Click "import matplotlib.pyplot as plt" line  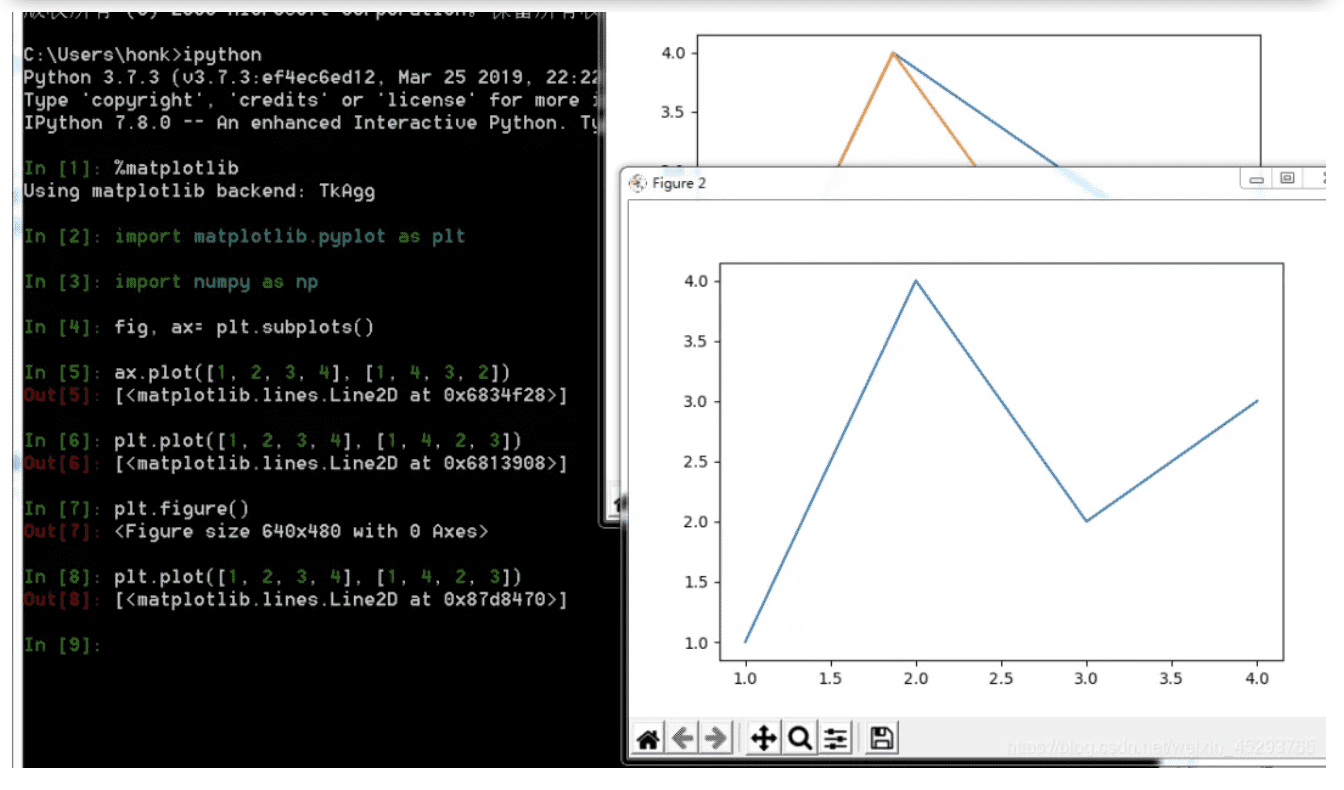point(290,237)
